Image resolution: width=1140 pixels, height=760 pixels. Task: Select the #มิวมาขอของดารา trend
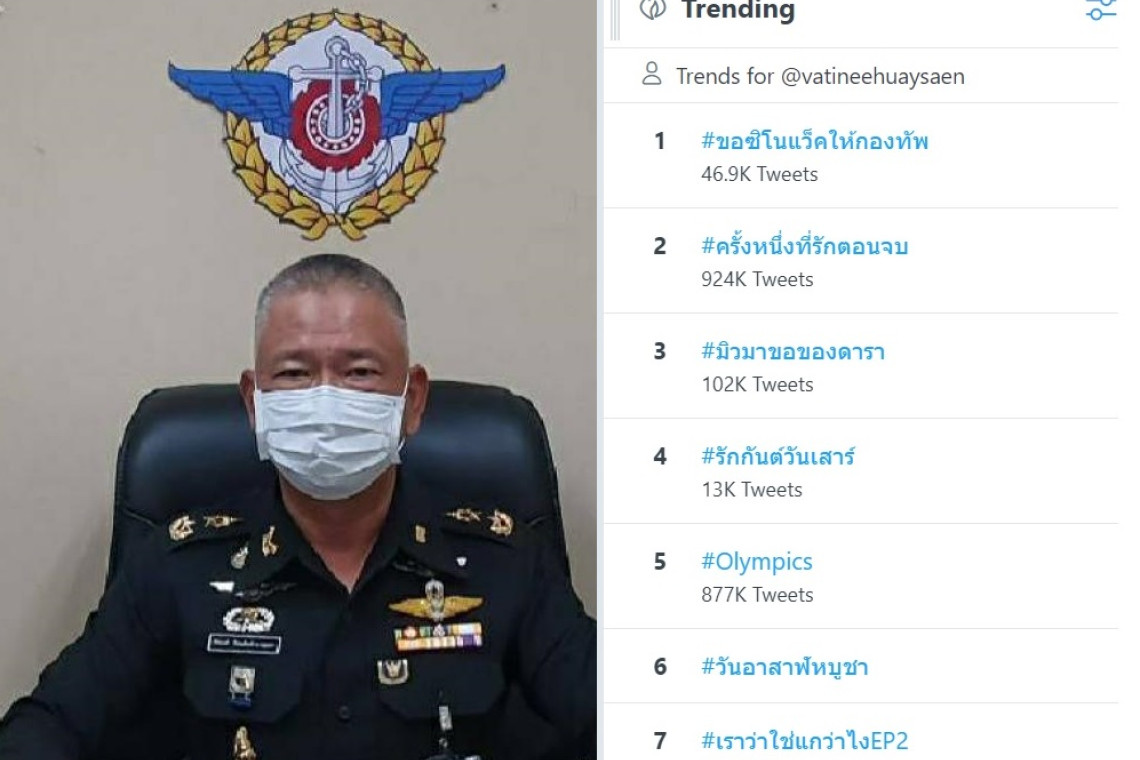point(792,351)
